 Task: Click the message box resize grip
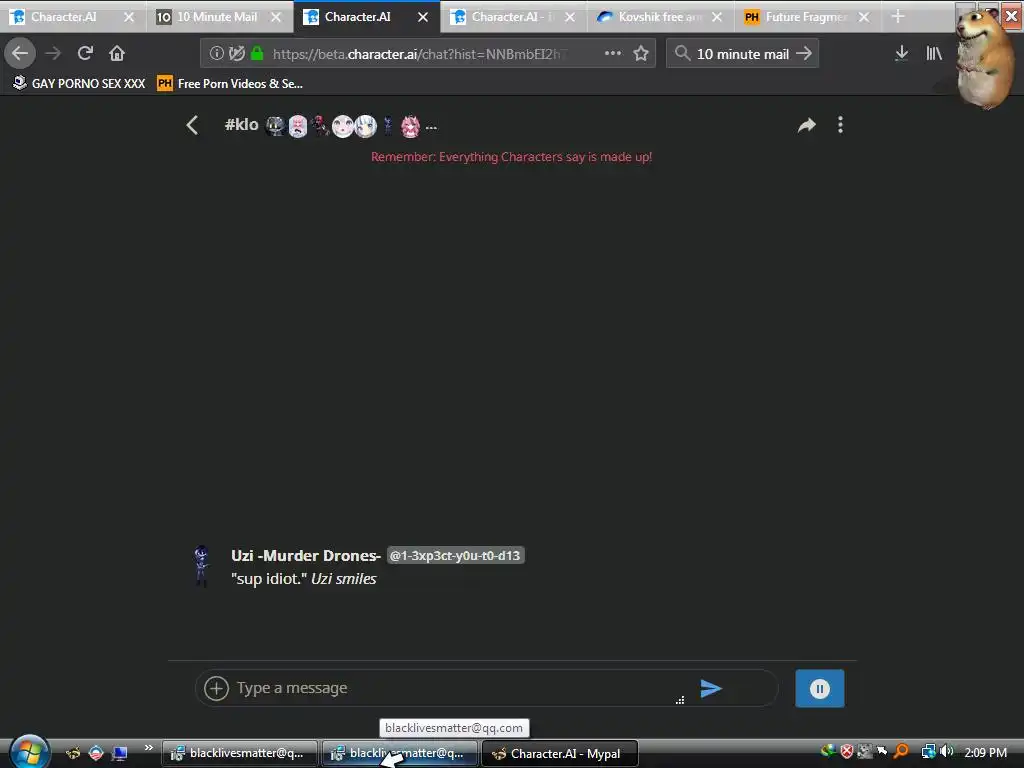coord(680,700)
